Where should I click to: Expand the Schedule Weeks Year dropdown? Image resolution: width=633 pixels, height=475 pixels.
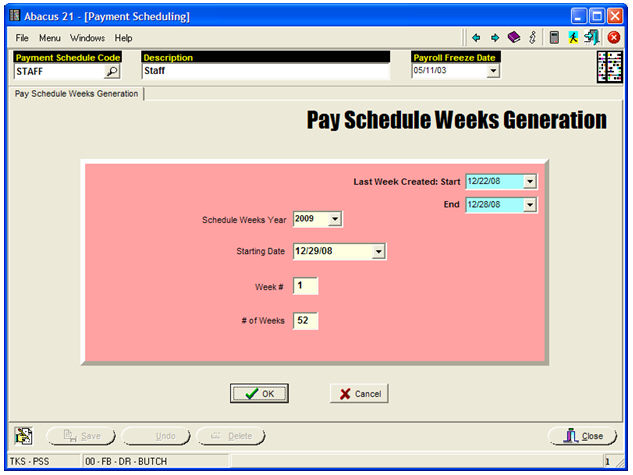(335, 219)
